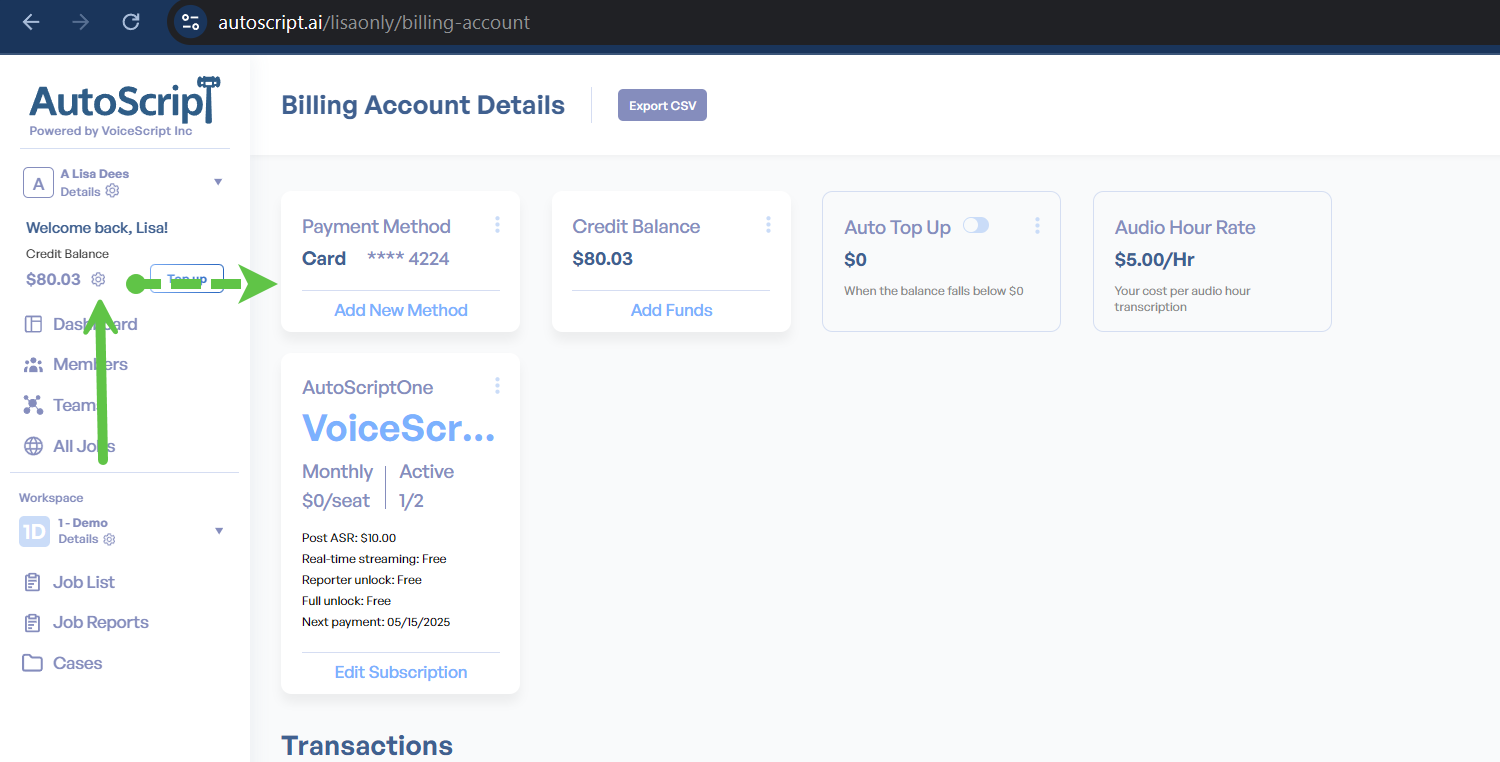This screenshot has height=762, width=1500.
Task: Click the Members people icon
Action: [33, 365]
